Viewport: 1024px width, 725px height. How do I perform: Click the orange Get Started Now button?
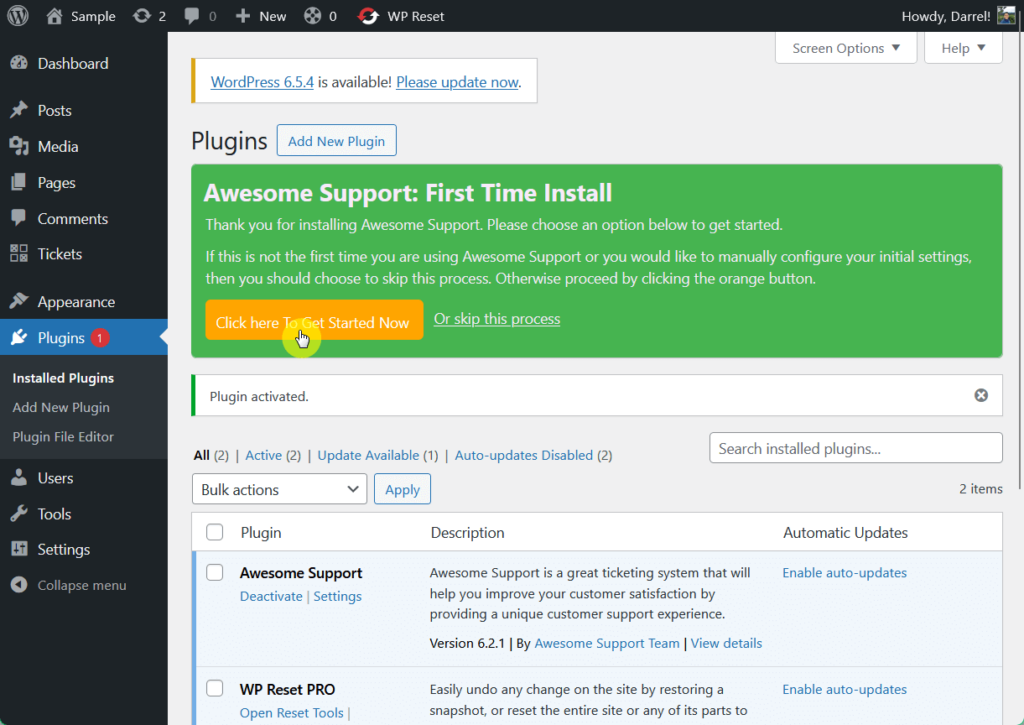pyautogui.click(x=314, y=320)
